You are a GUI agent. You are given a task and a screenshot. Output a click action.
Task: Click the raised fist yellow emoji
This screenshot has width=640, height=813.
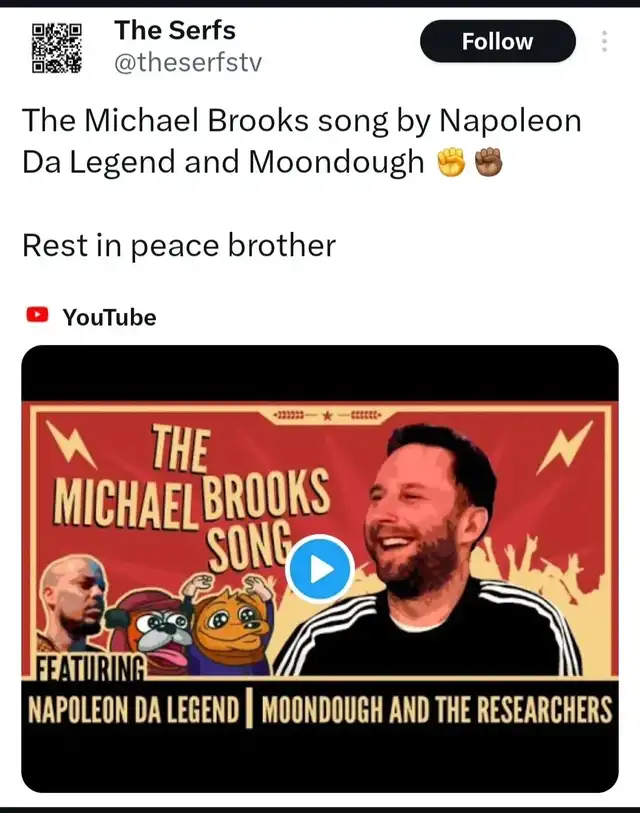coord(450,162)
